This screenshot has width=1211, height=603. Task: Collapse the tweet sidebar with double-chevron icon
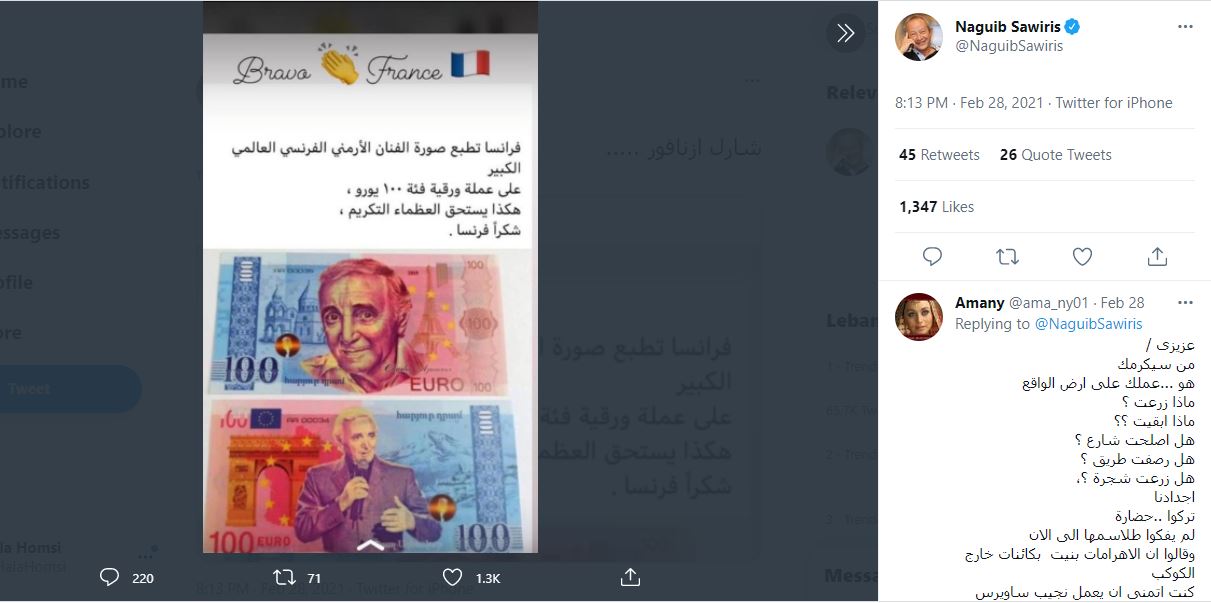point(846,33)
